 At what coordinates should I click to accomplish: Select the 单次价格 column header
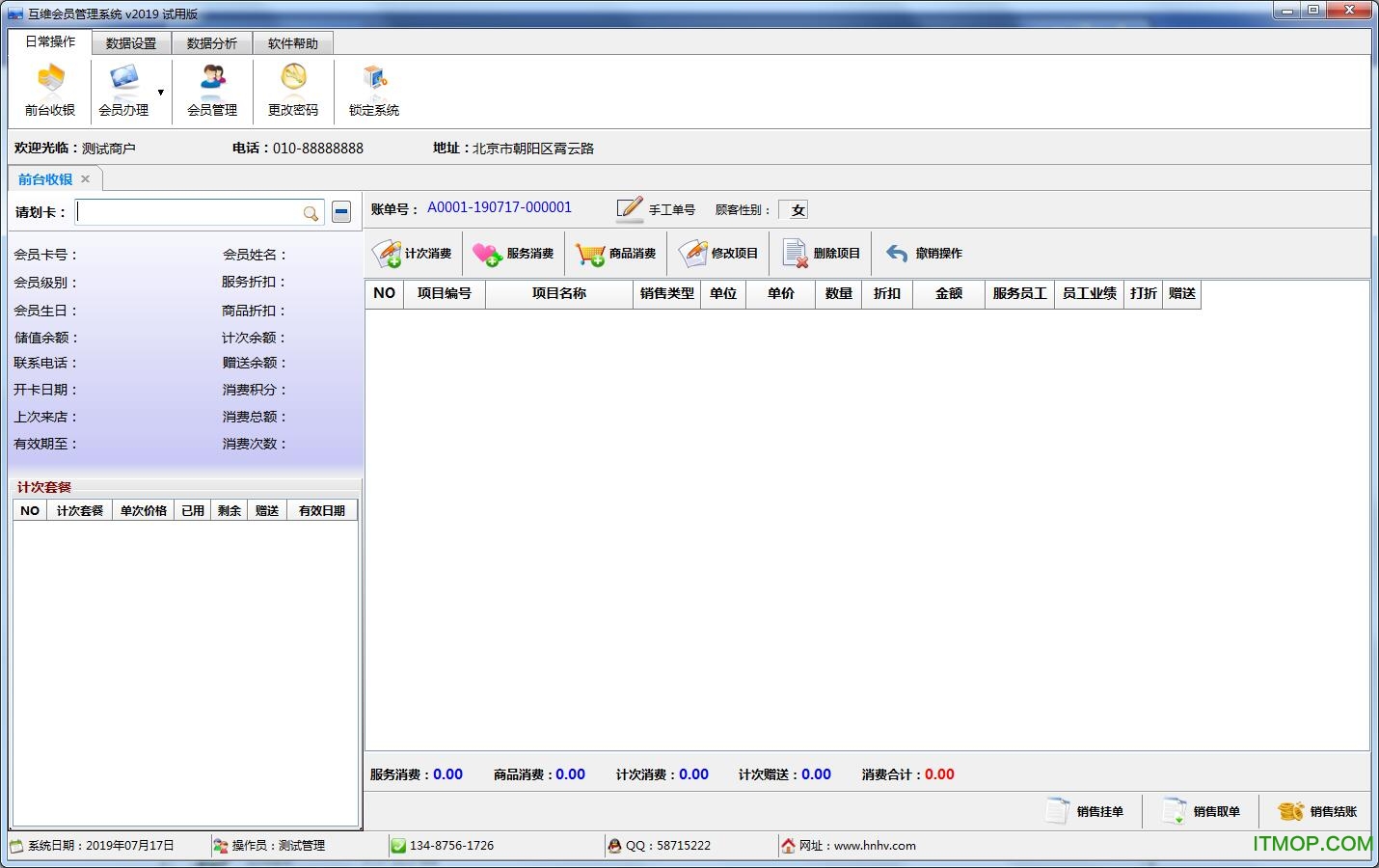(x=144, y=510)
